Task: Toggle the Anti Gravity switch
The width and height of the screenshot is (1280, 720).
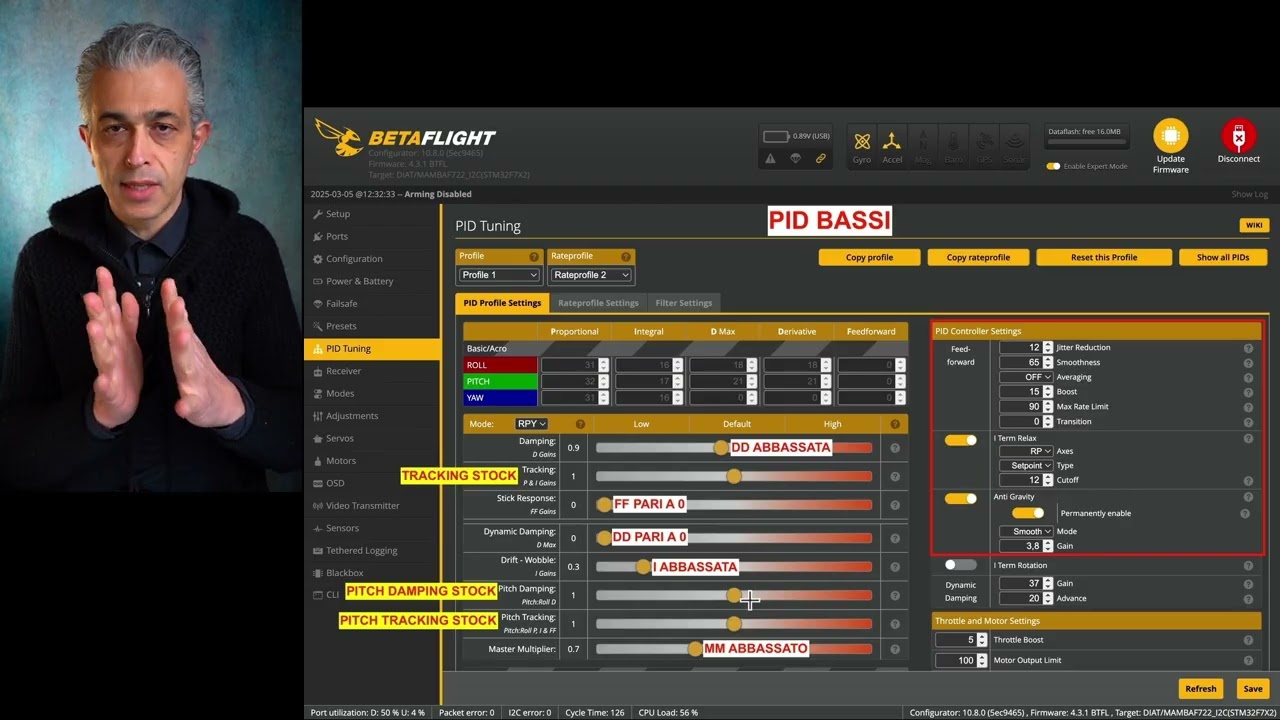Action: [x=960, y=498]
